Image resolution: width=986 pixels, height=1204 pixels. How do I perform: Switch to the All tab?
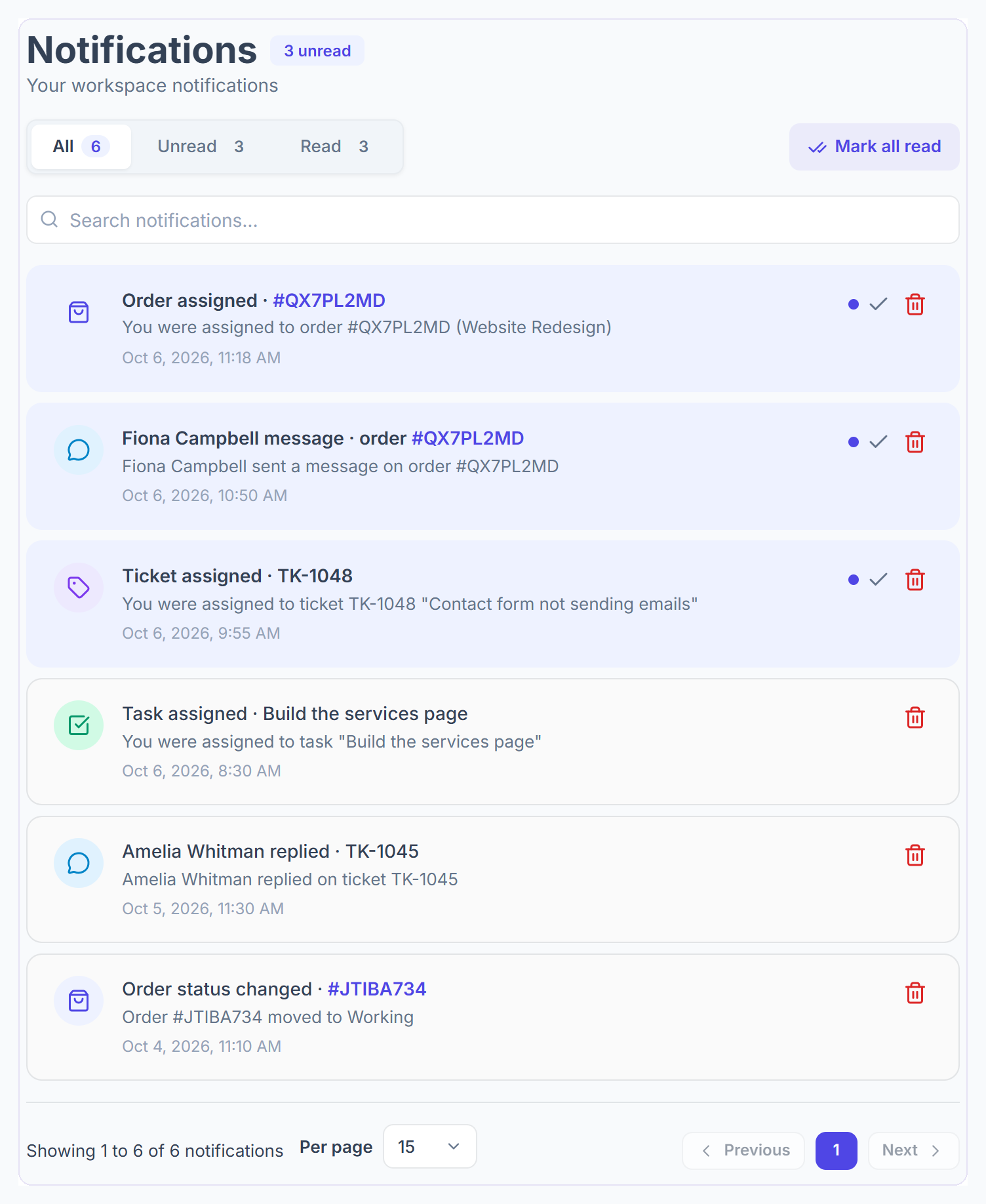click(x=81, y=146)
